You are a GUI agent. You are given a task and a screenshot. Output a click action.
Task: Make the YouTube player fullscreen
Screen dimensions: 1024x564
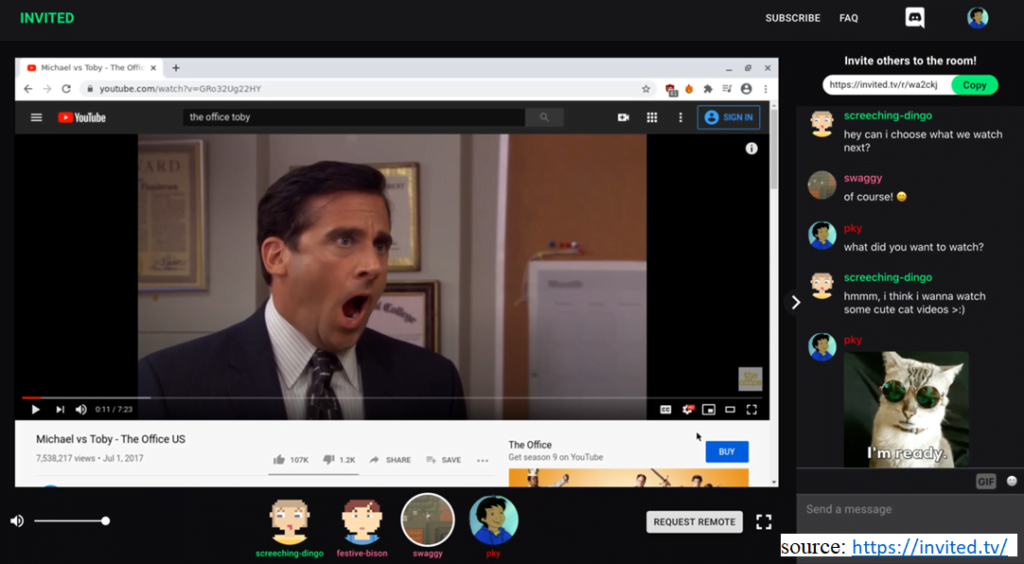coord(752,409)
